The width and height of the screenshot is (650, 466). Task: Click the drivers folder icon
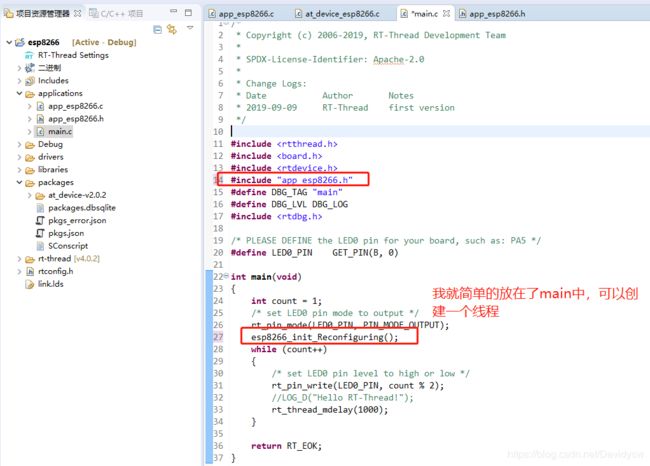pyautogui.click(x=29, y=158)
